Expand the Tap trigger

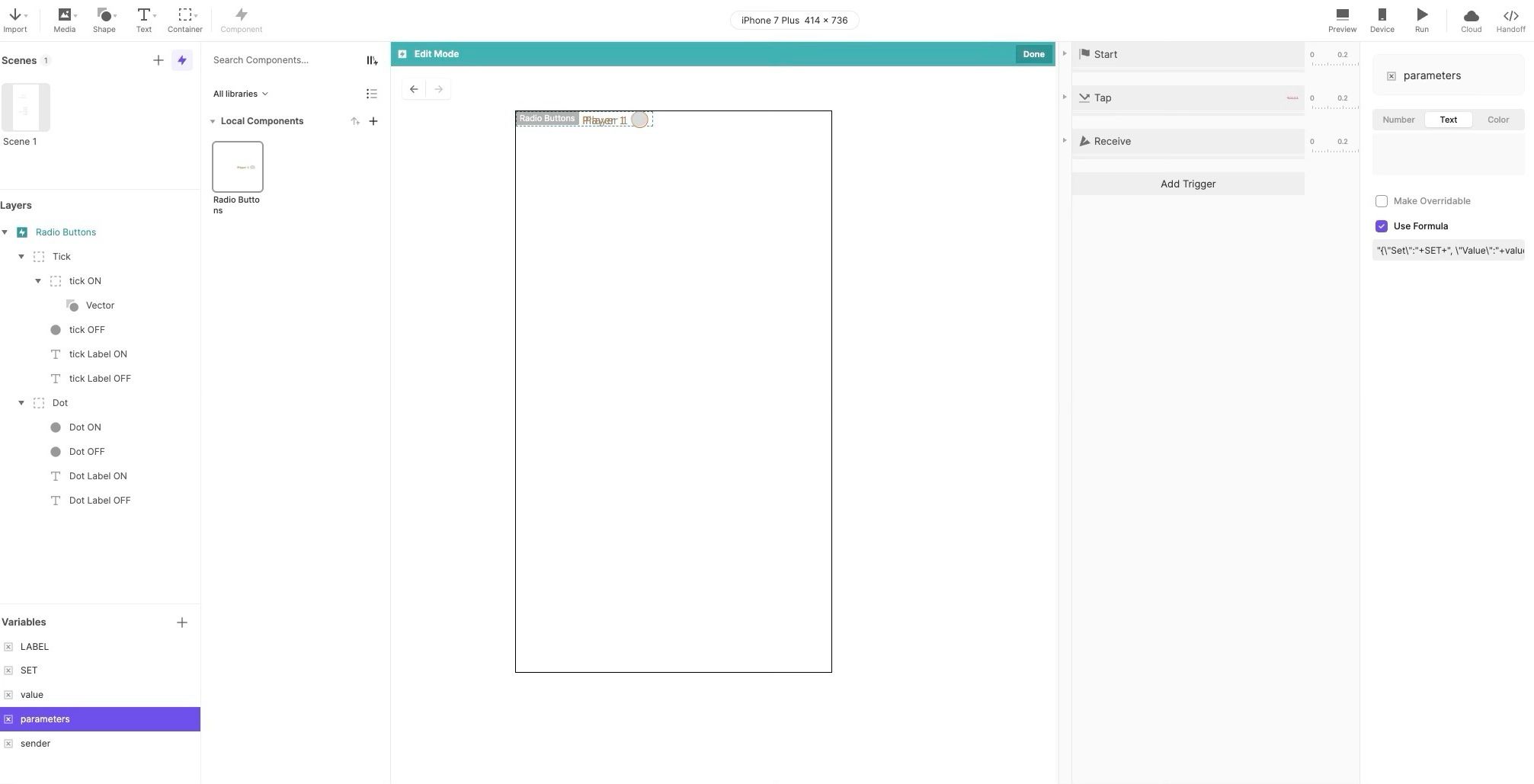(x=1065, y=98)
